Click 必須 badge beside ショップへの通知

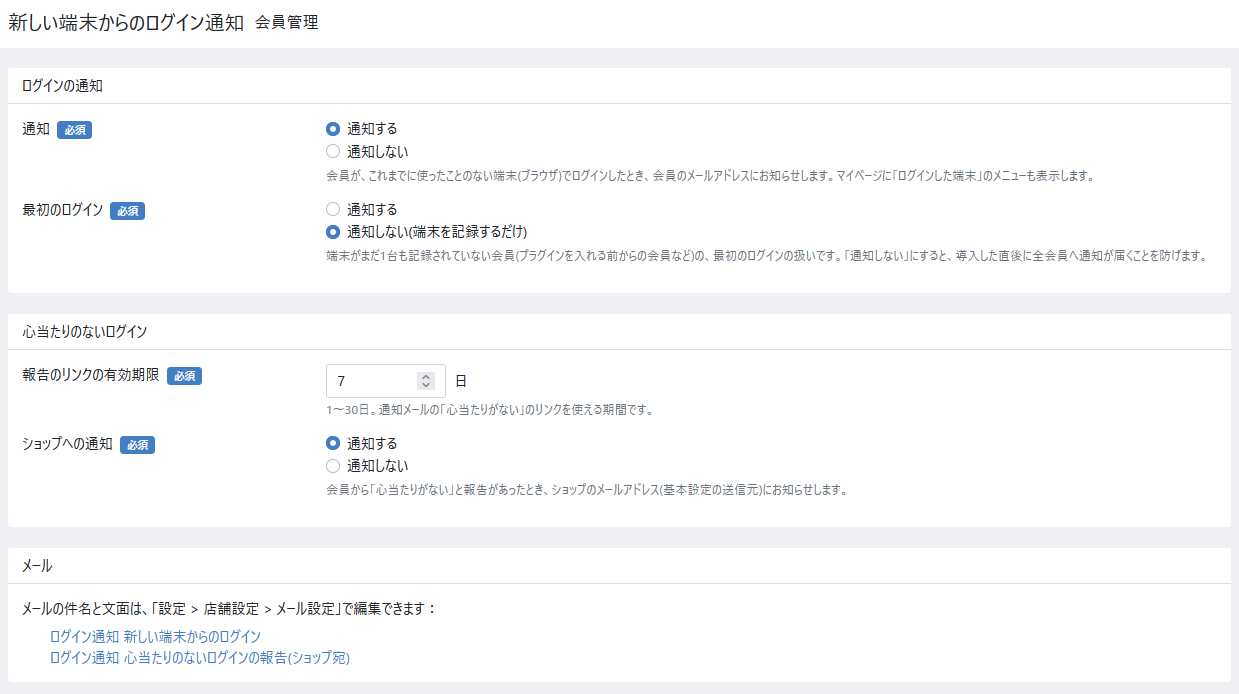[x=137, y=445]
